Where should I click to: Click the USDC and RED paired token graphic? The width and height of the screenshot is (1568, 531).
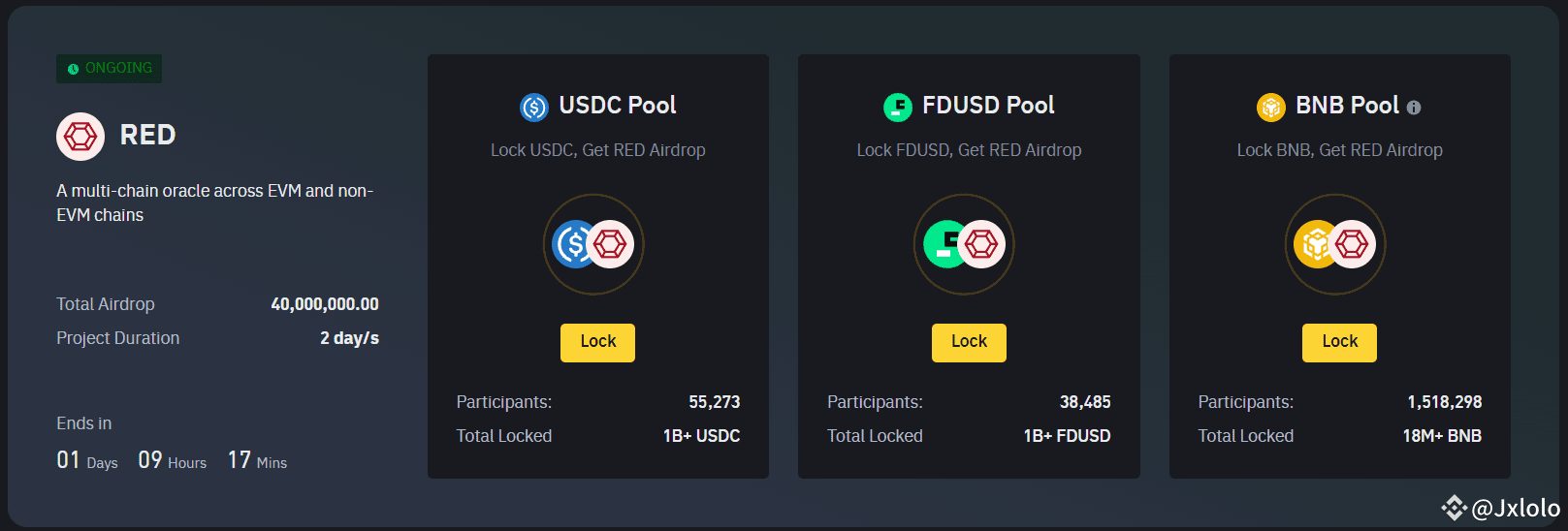[593, 244]
